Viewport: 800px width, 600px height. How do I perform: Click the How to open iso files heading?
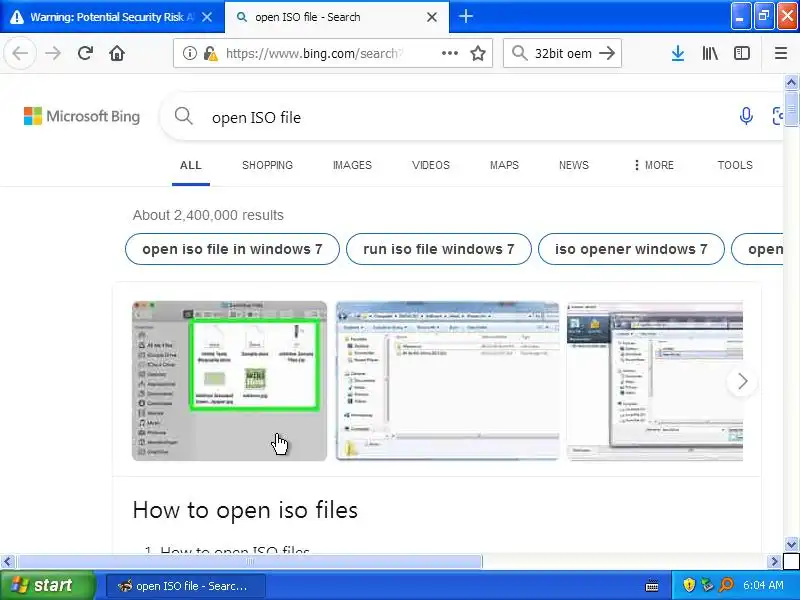pyautogui.click(x=245, y=510)
